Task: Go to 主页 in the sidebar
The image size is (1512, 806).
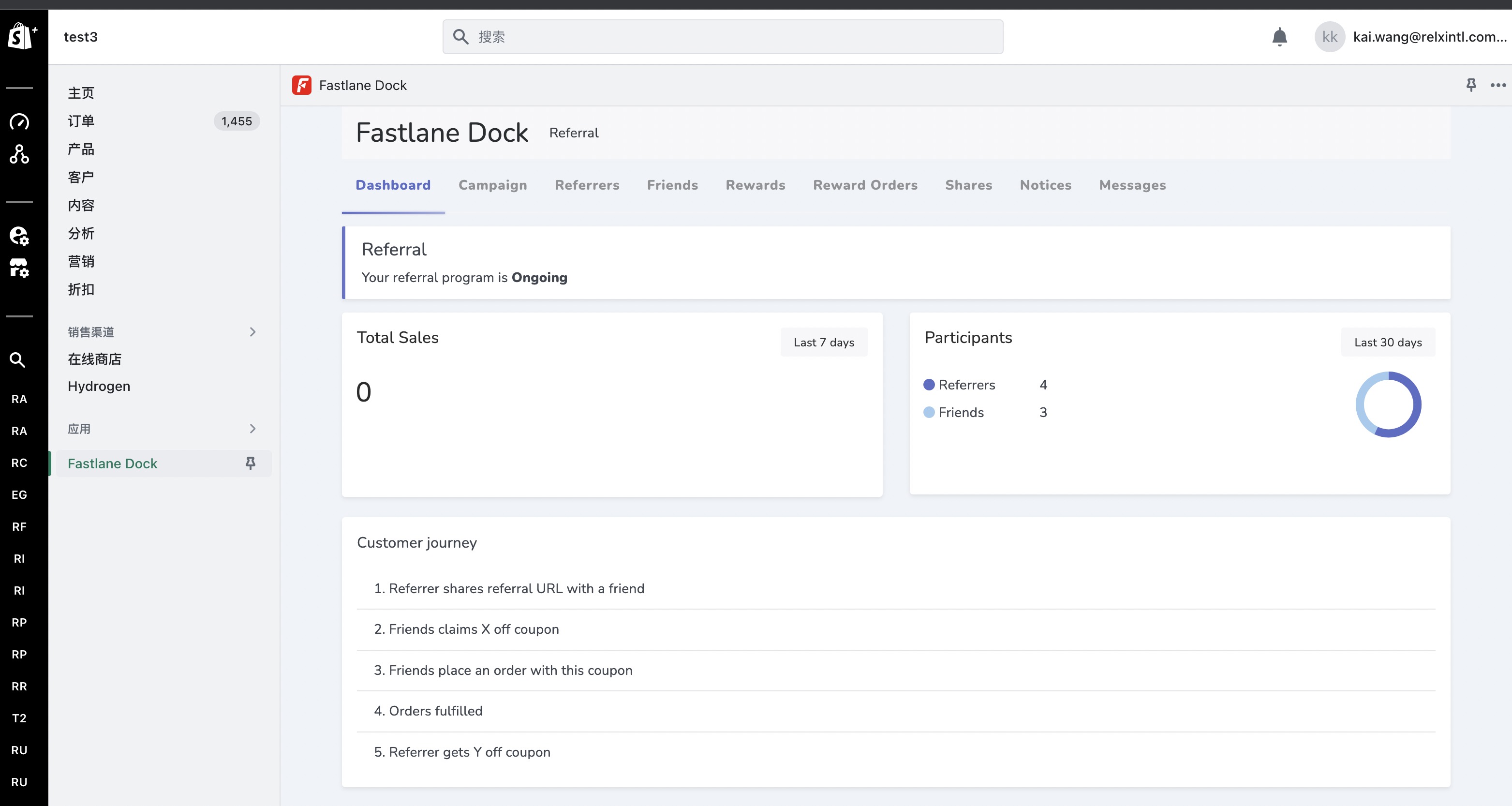Action: (81, 93)
